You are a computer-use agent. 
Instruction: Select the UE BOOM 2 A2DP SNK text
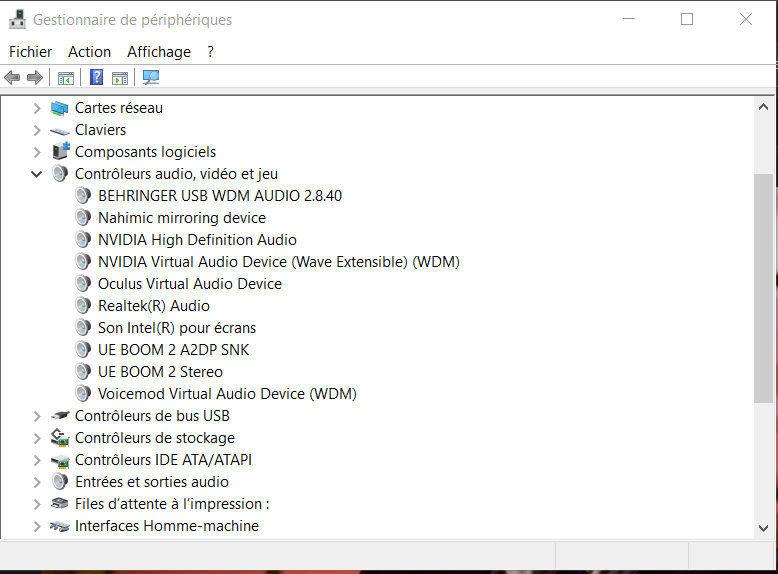(x=173, y=350)
